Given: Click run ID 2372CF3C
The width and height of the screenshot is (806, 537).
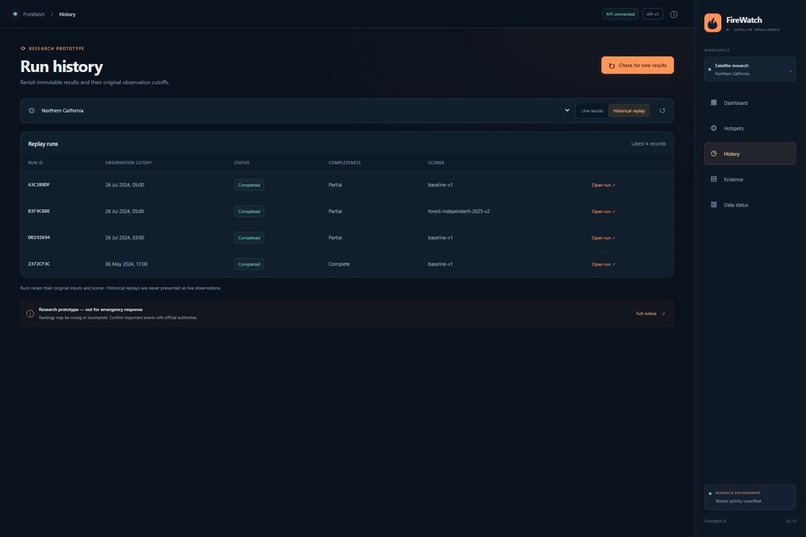Looking at the screenshot, I should click(x=39, y=264).
